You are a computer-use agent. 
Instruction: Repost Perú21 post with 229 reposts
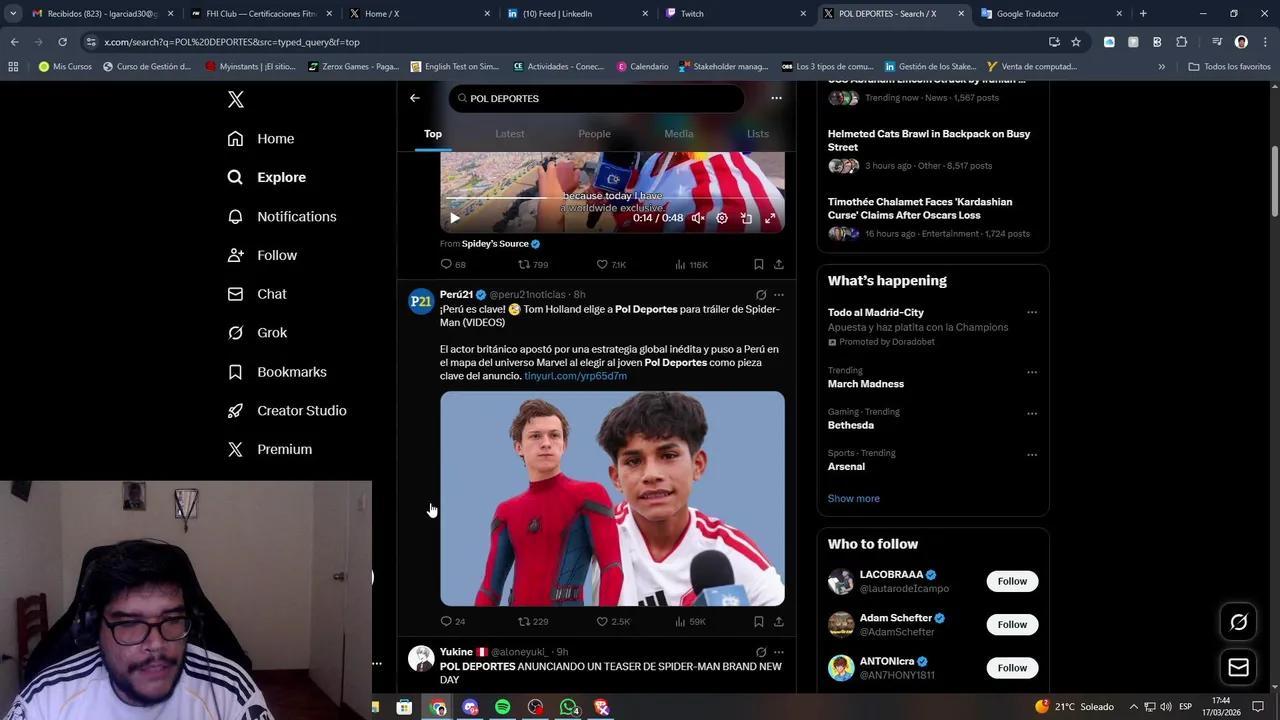[532, 622]
